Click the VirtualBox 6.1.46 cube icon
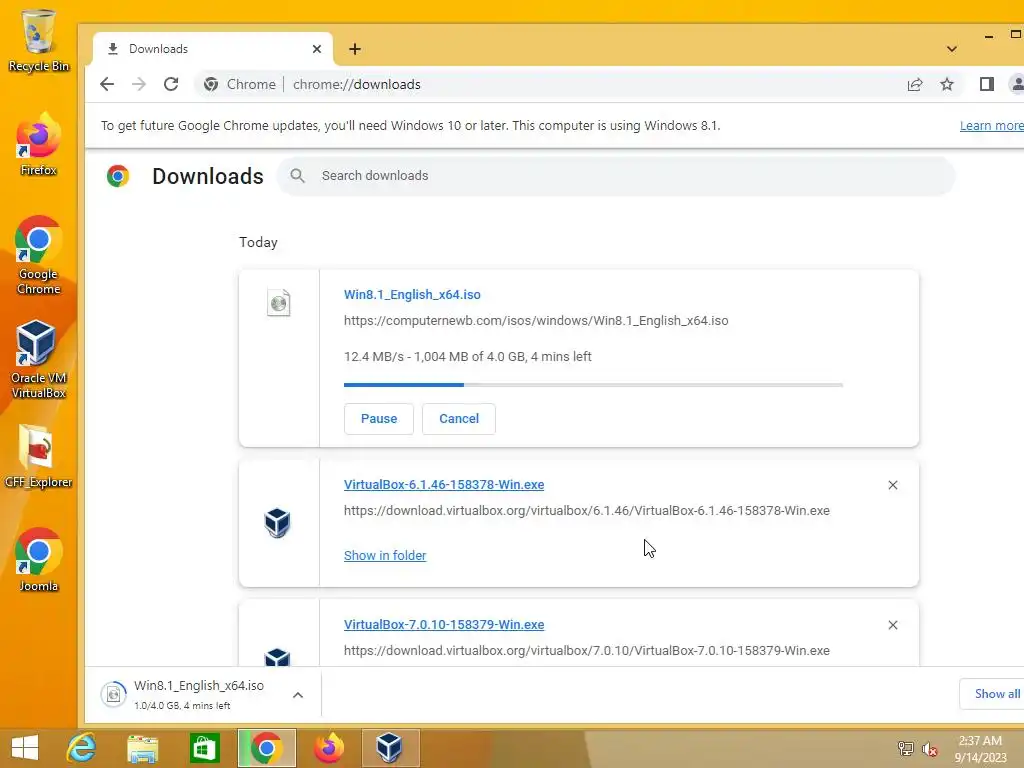 tap(278, 522)
